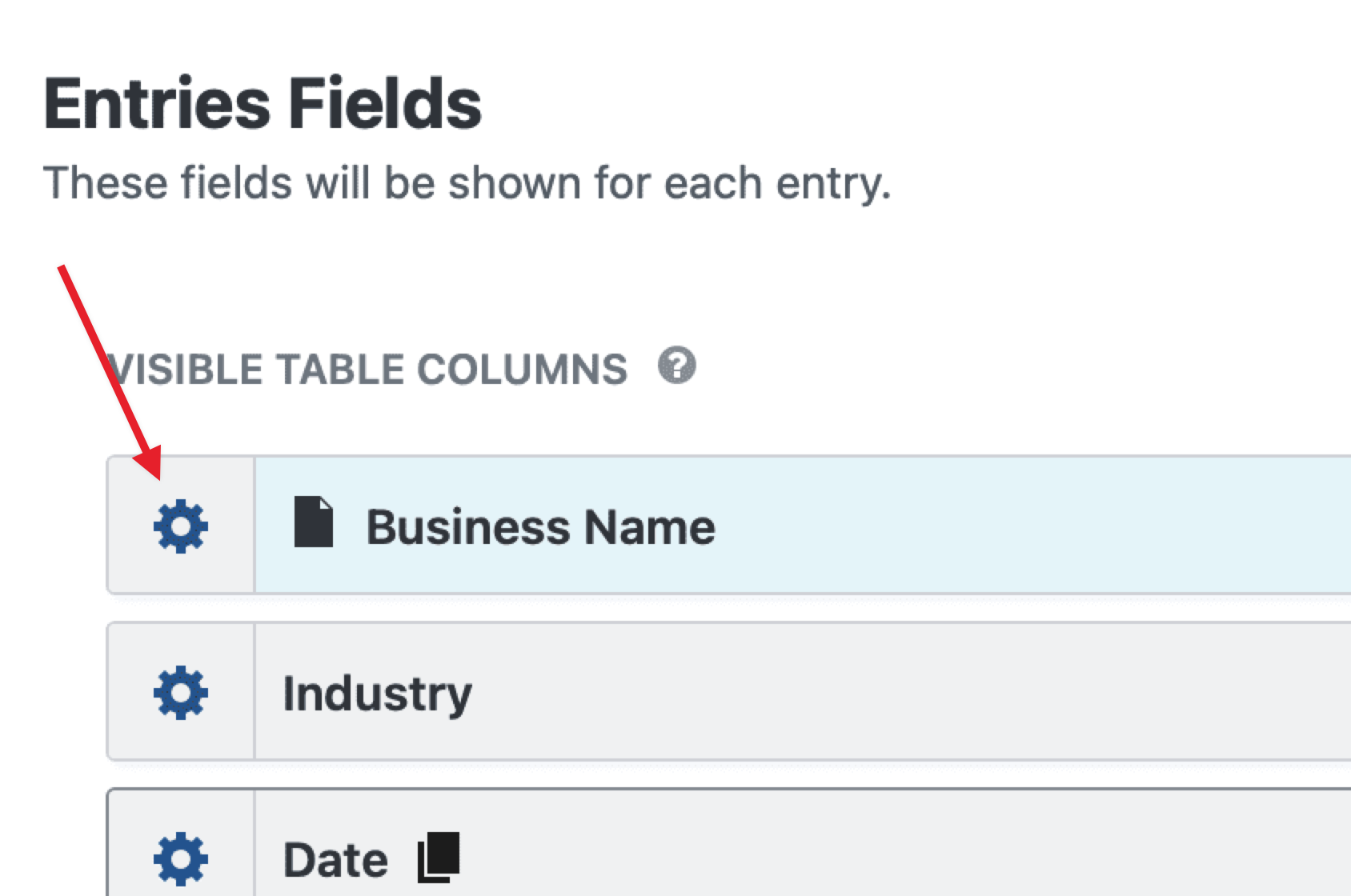Image resolution: width=1351 pixels, height=896 pixels.
Task: Expand the Date field options via its gear
Action: [x=180, y=858]
